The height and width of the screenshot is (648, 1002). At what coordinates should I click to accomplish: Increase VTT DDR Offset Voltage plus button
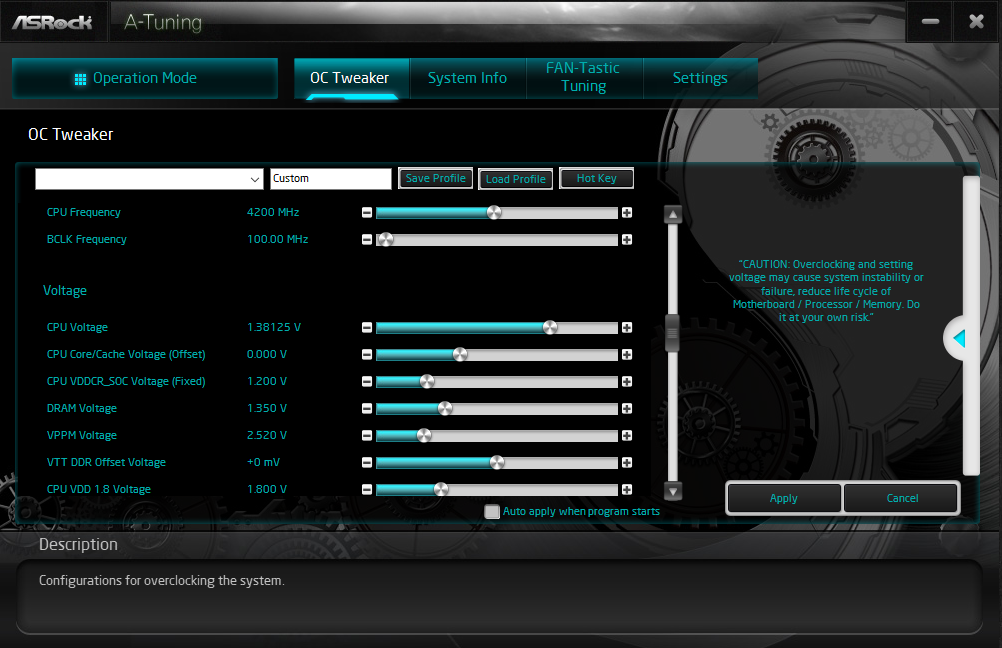(627, 463)
